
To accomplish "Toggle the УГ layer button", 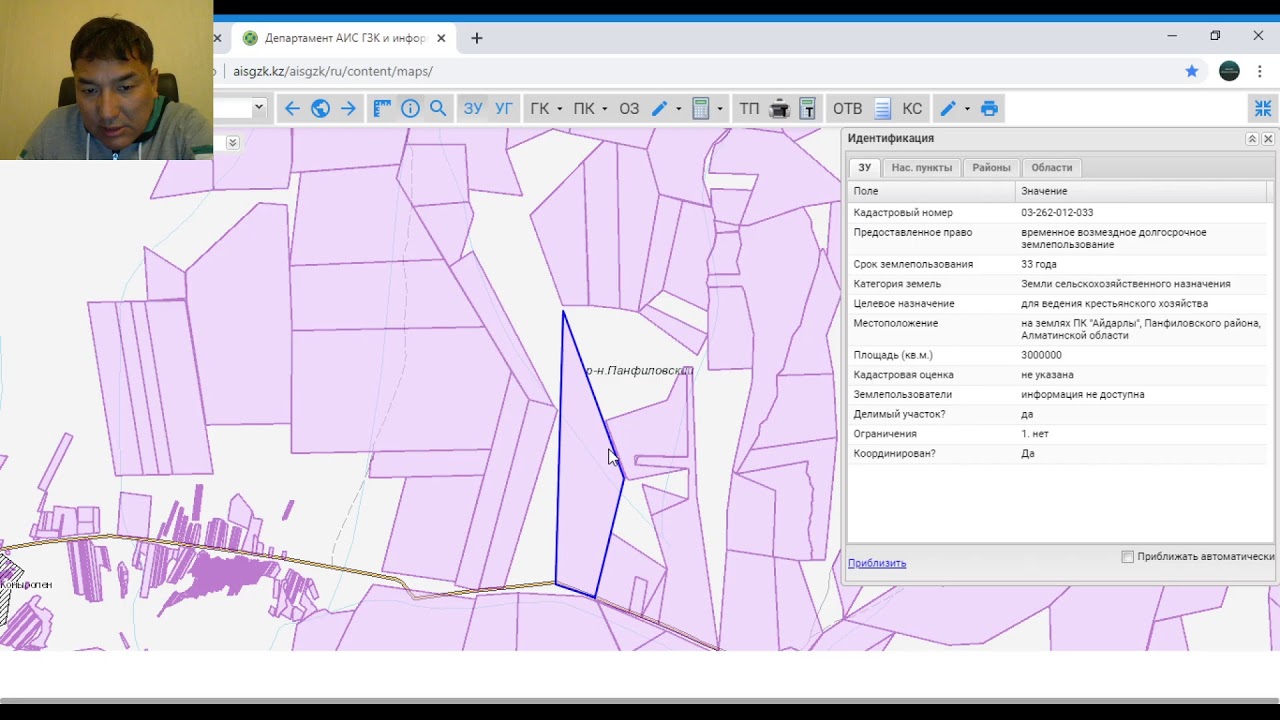I will [x=503, y=109].
